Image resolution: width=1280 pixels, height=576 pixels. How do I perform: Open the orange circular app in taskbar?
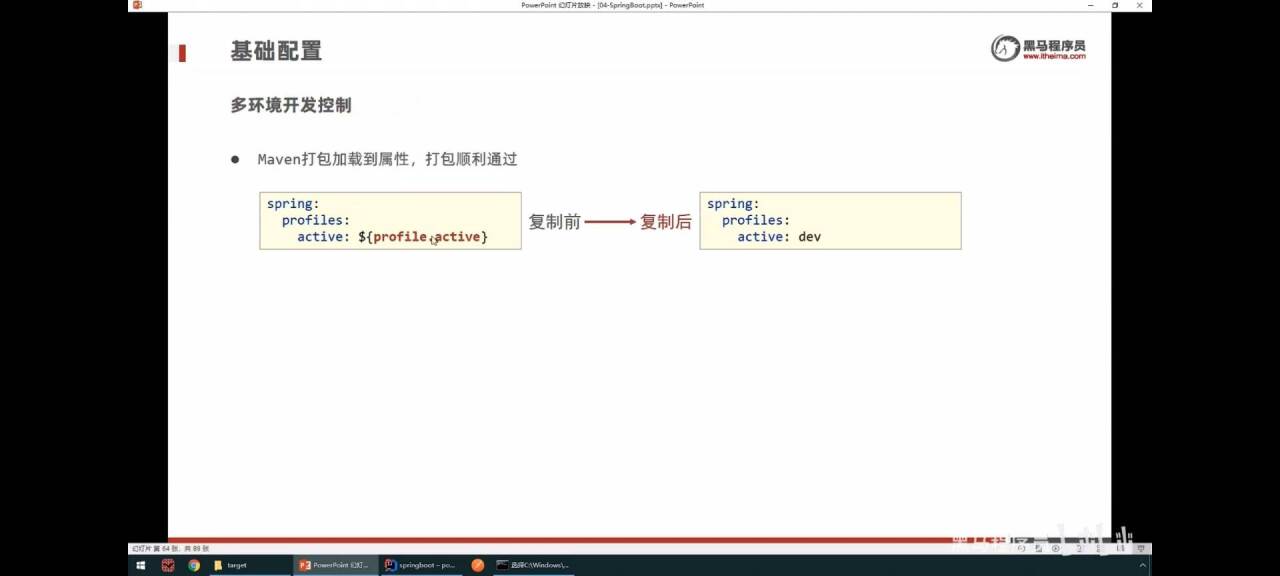coord(478,565)
